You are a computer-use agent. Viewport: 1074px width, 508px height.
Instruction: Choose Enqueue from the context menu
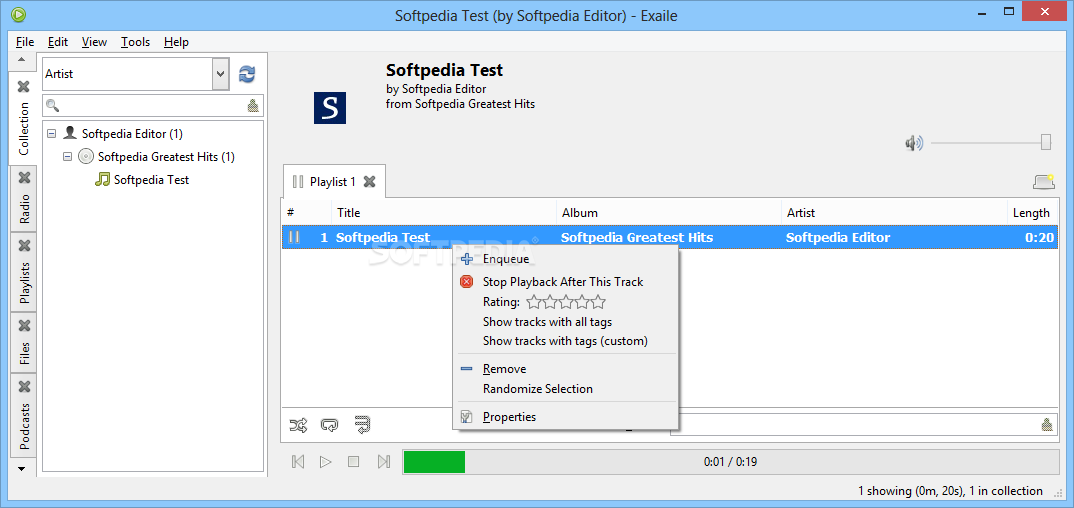click(565, 259)
